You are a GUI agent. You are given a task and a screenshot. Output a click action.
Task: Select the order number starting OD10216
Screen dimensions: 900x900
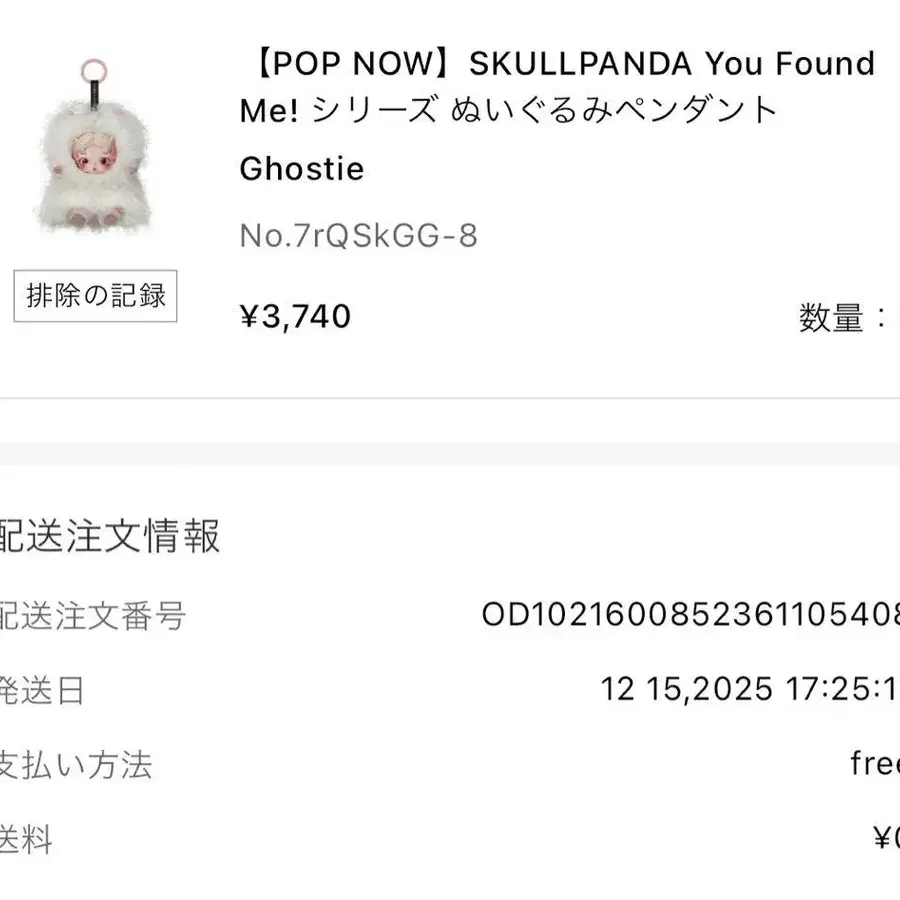coord(690,615)
